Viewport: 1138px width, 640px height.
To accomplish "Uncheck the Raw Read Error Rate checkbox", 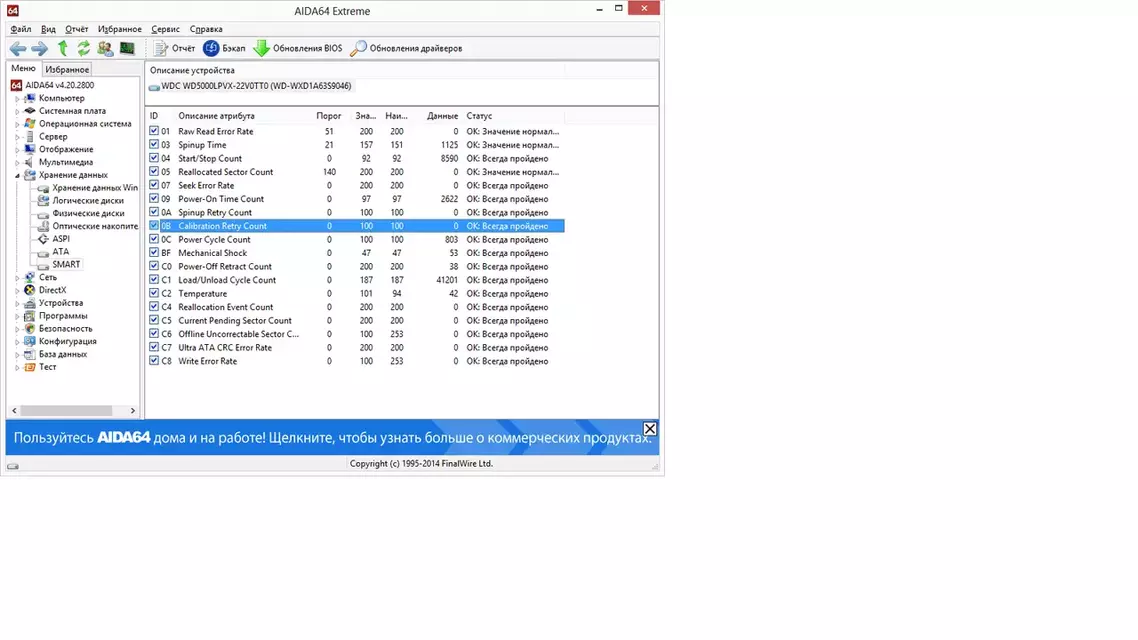I will 154,131.
